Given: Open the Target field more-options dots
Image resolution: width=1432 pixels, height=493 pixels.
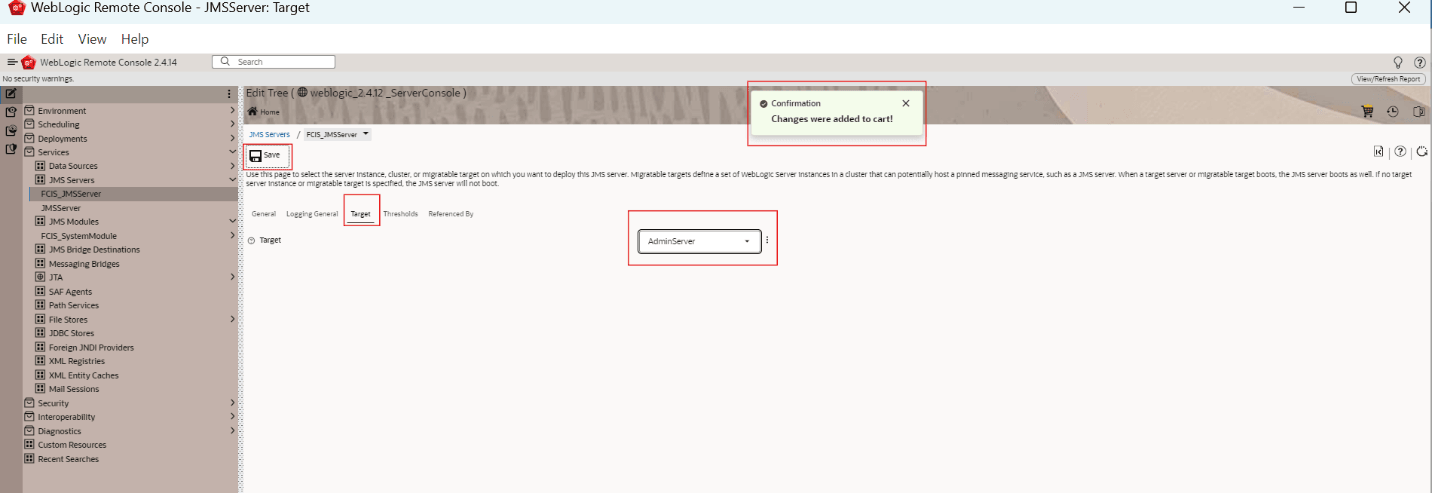Looking at the screenshot, I should [x=767, y=241].
